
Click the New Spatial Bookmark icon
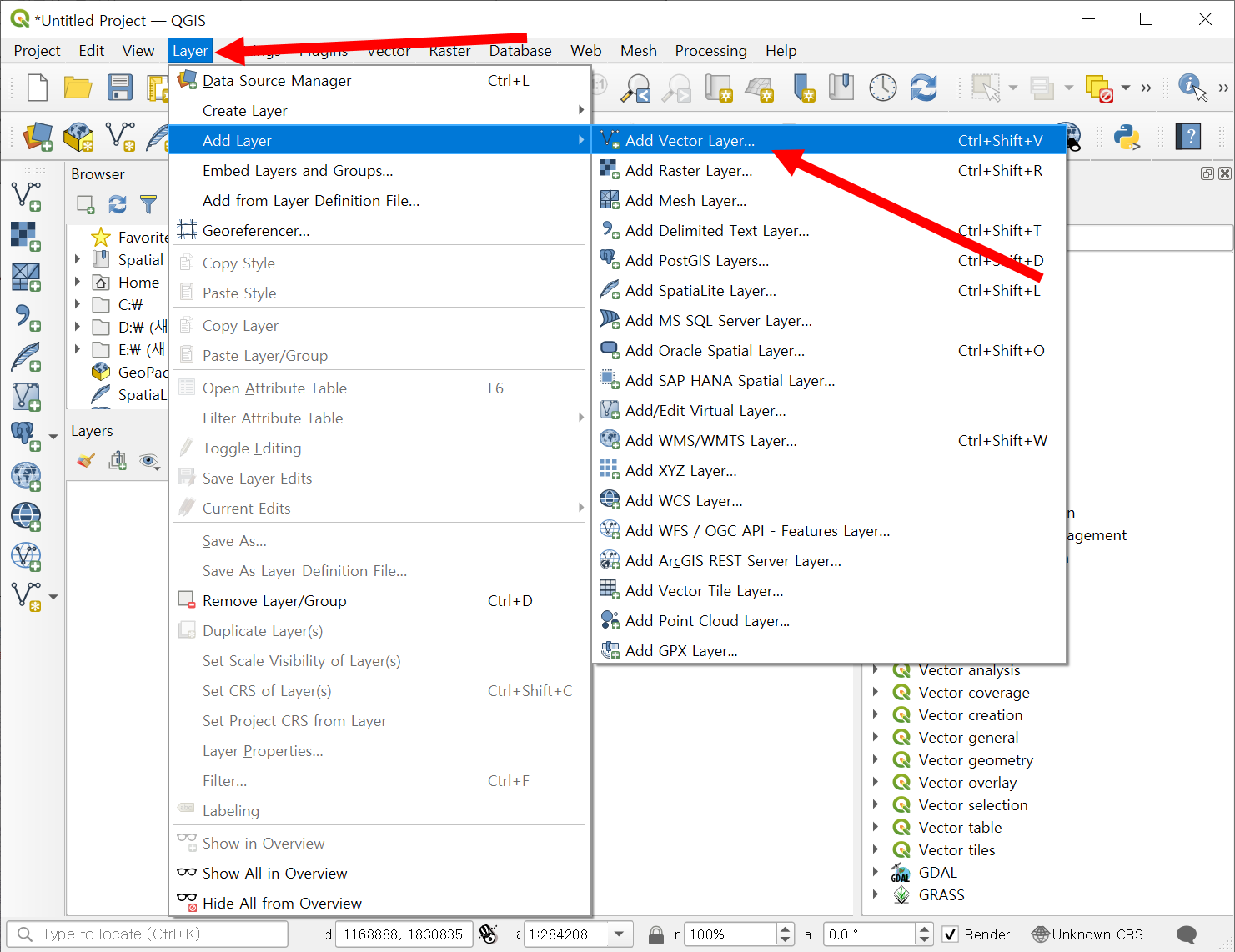coord(803,88)
